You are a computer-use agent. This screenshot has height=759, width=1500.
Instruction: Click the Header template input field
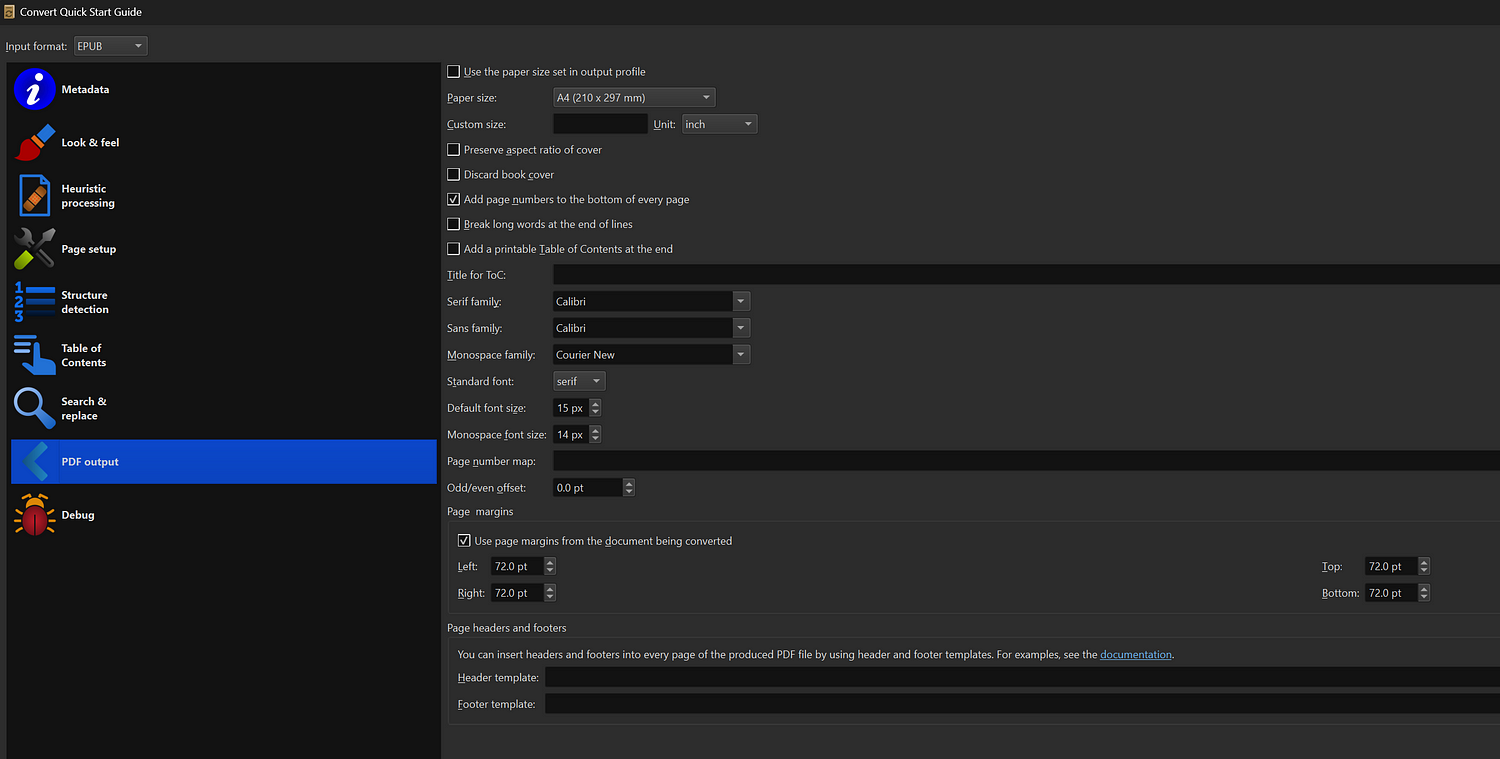coord(1022,678)
